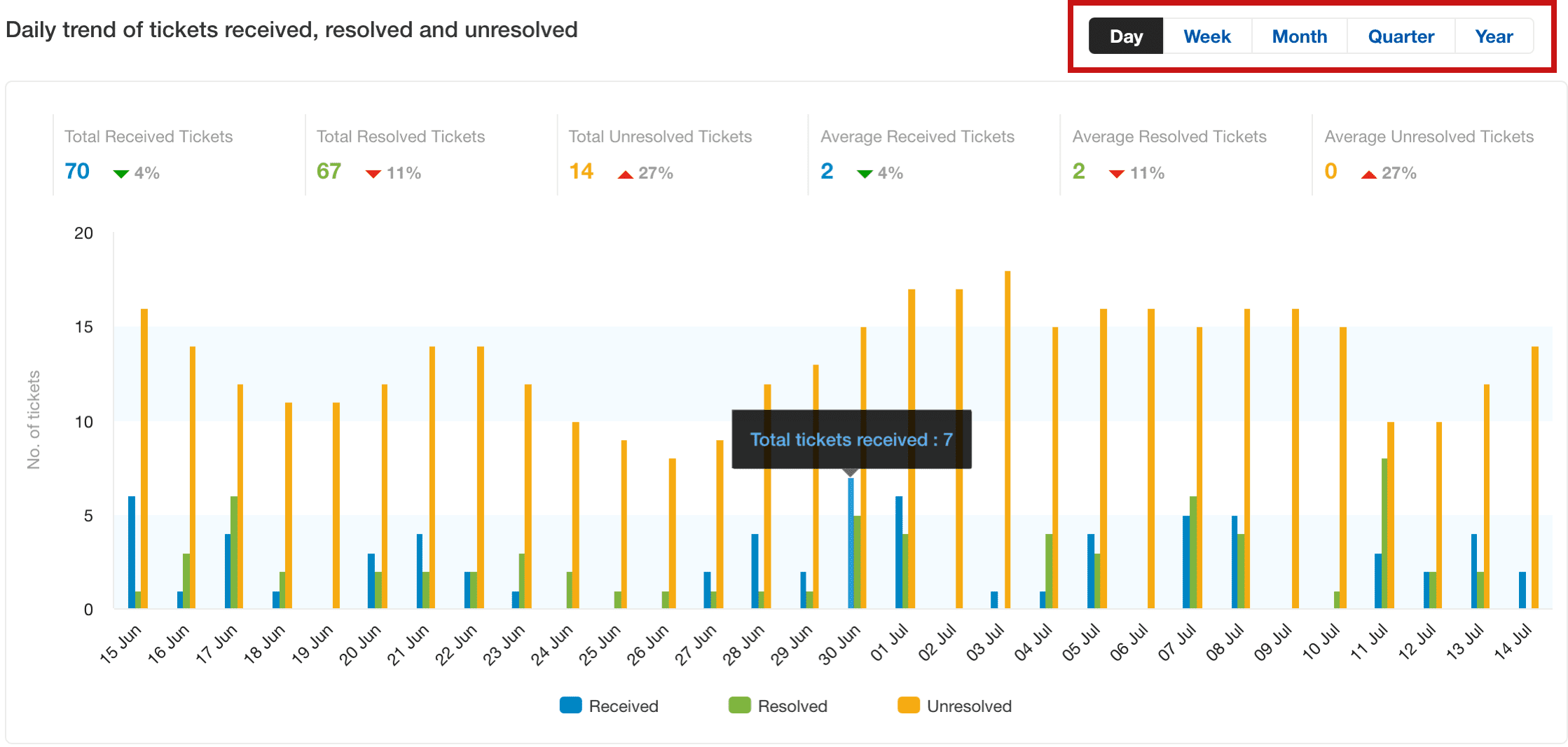Click the orange unresolved bar for 26 Jun
The height and width of the screenshot is (747, 1568).
click(673, 533)
